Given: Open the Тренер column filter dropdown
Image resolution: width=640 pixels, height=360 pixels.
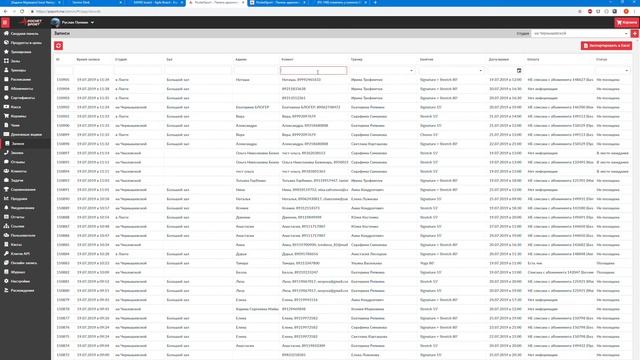Looking at the screenshot, I should pos(381,71).
